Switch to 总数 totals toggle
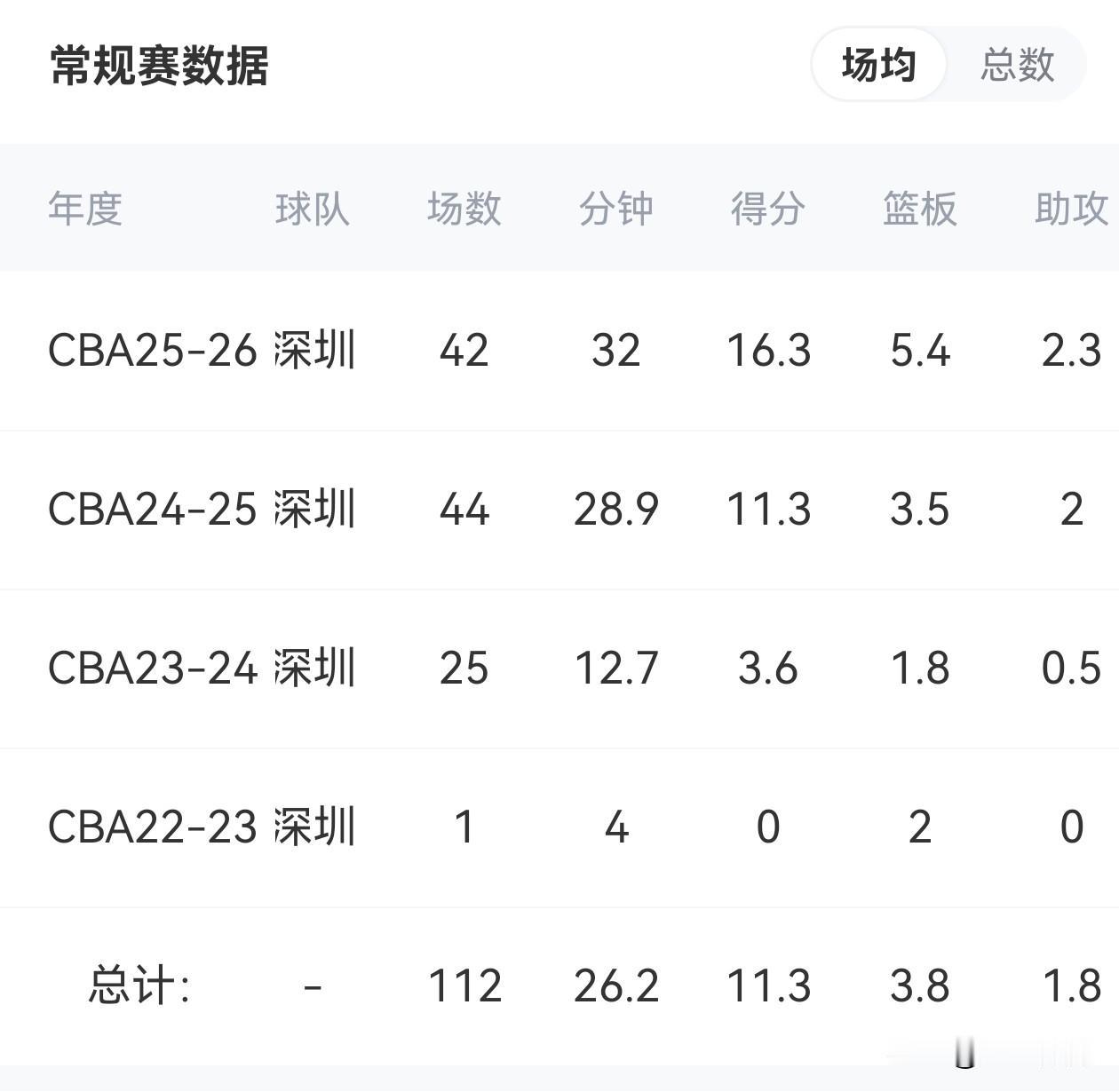Image resolution: width=1119 pixels, height=1092 pixels. pos(1017,65)
